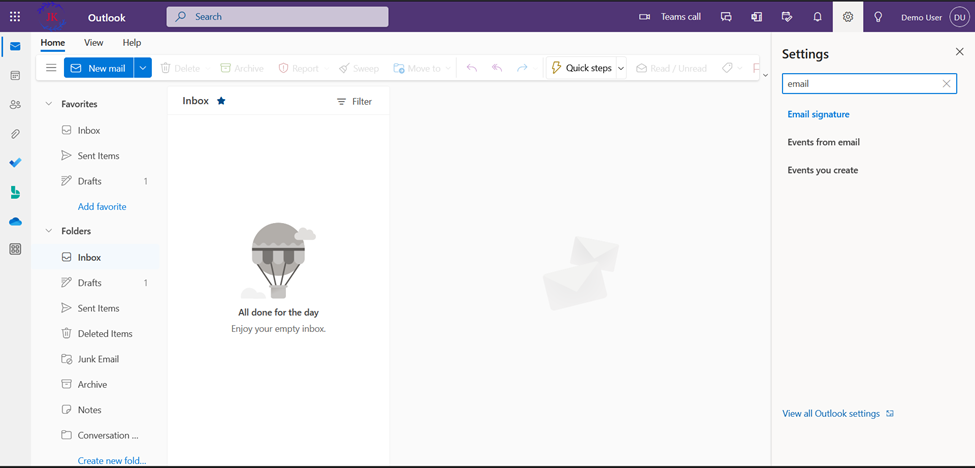
Task: Select Inbox under Folders
Action: (95, 257)
